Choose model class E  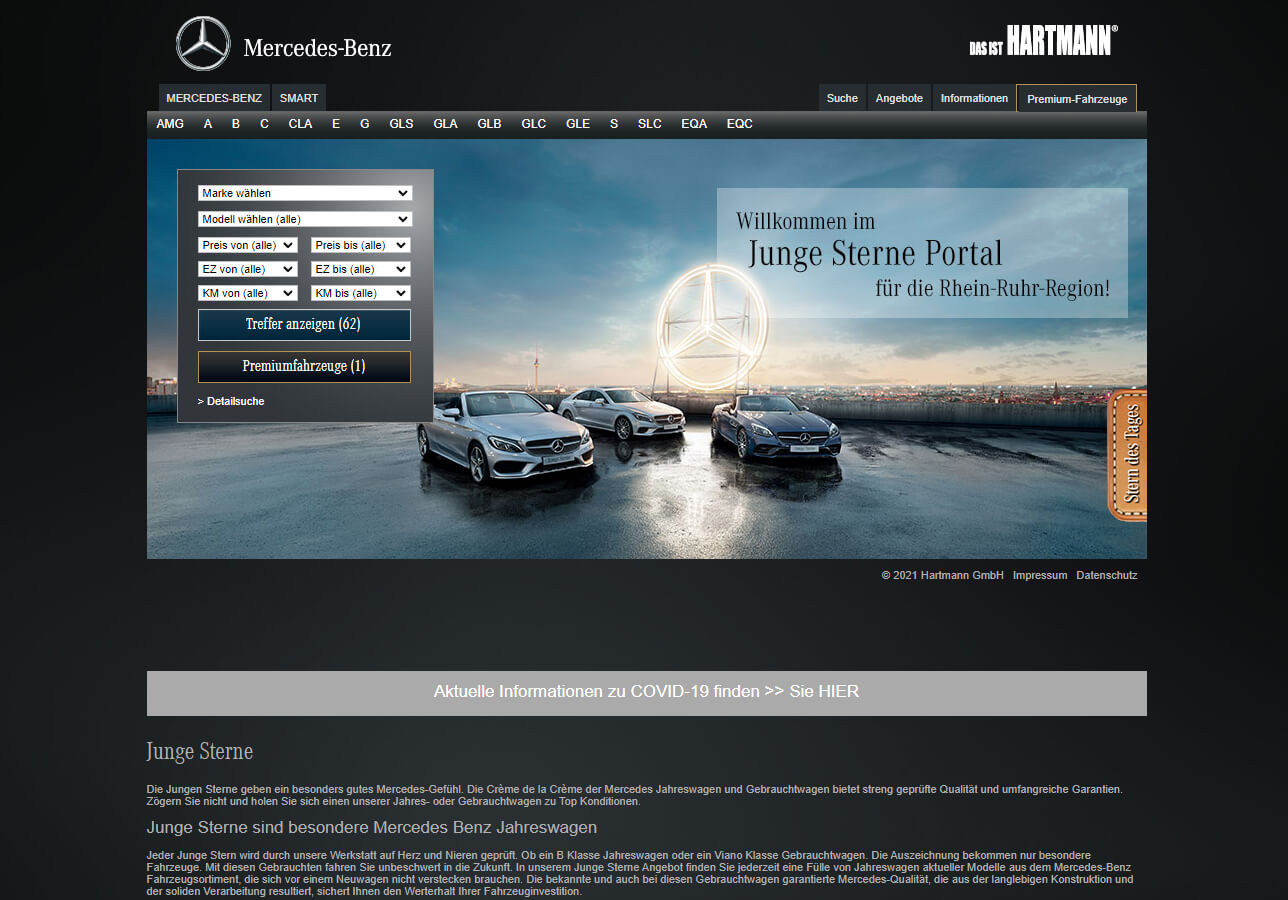336,124
